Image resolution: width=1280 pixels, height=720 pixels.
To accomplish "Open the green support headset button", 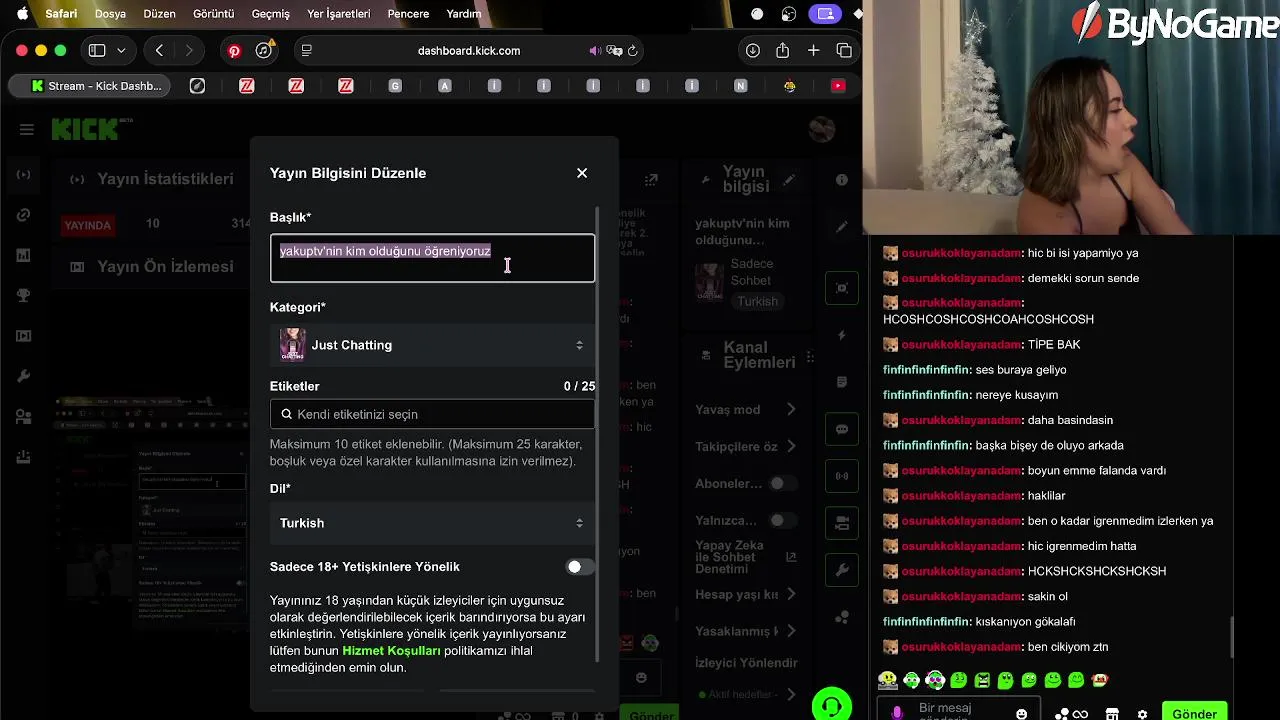I will point(831,705).
